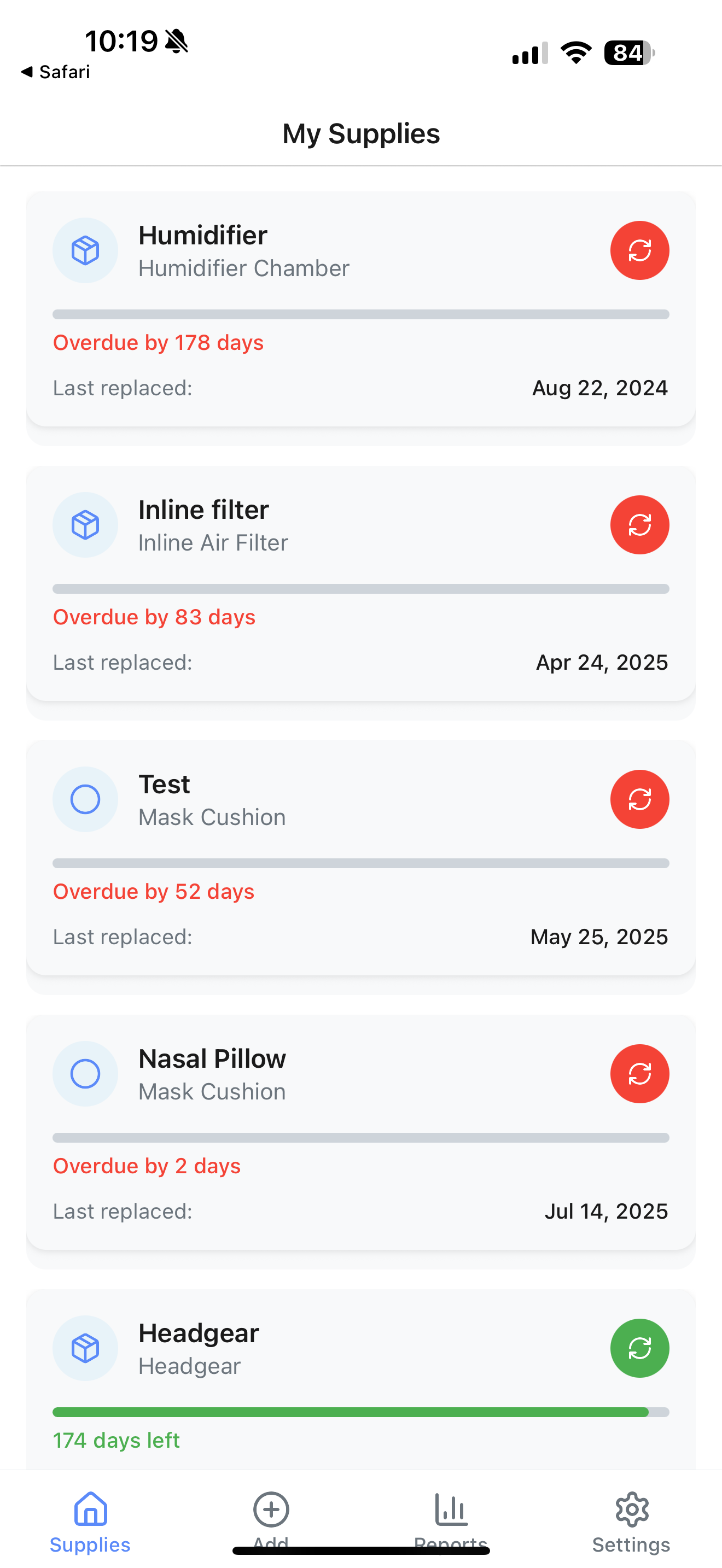Screen dimensions: 722x1568
Task: Return to Safari via back link
Action: coord(56,72)
